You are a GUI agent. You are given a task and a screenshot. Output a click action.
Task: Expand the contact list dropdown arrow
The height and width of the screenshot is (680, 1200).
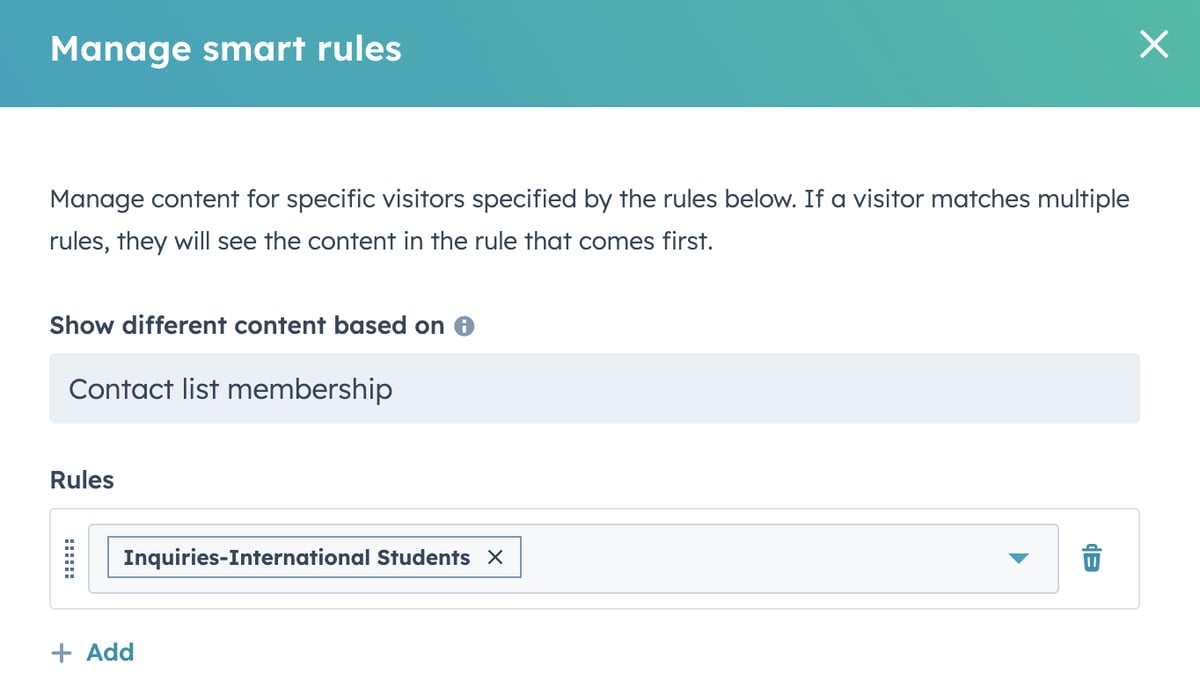[1017, 558]
